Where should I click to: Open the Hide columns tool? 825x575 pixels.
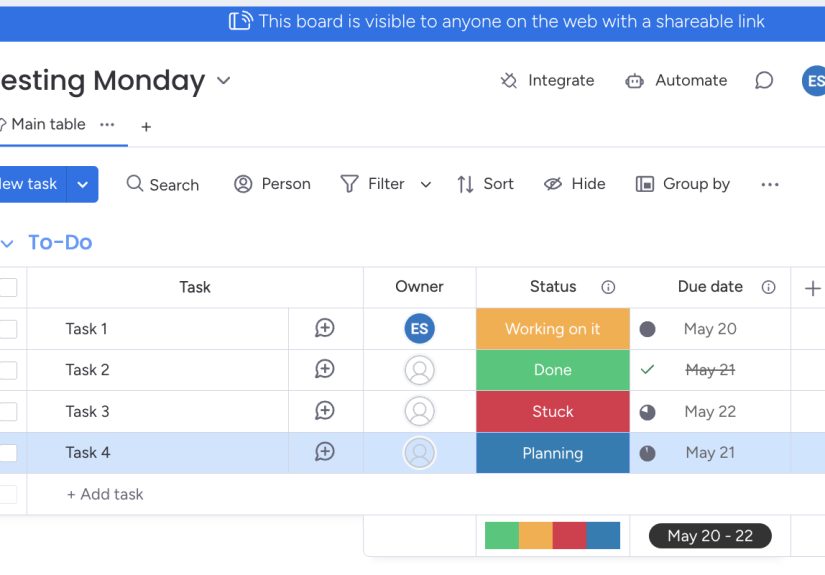[574, 184]
